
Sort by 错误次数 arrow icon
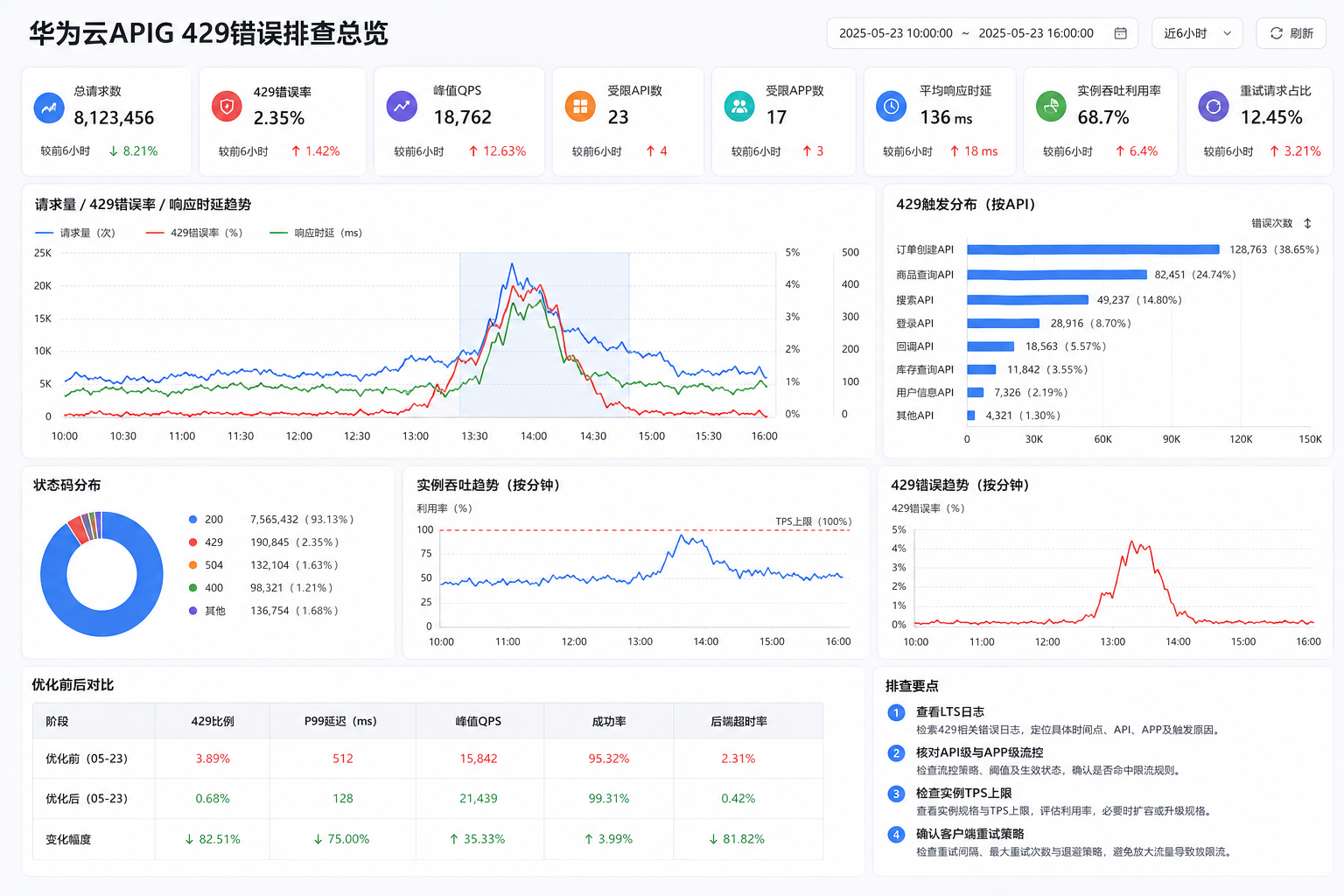[x=1308, y=223]
